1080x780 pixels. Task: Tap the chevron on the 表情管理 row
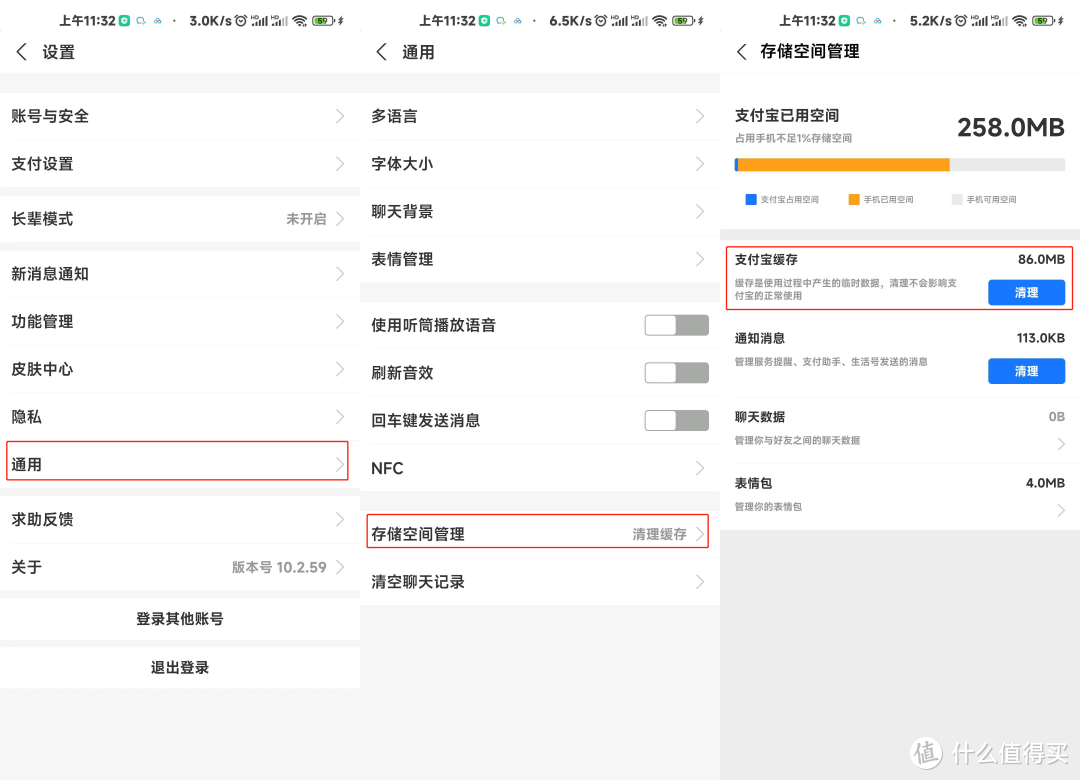700,259
